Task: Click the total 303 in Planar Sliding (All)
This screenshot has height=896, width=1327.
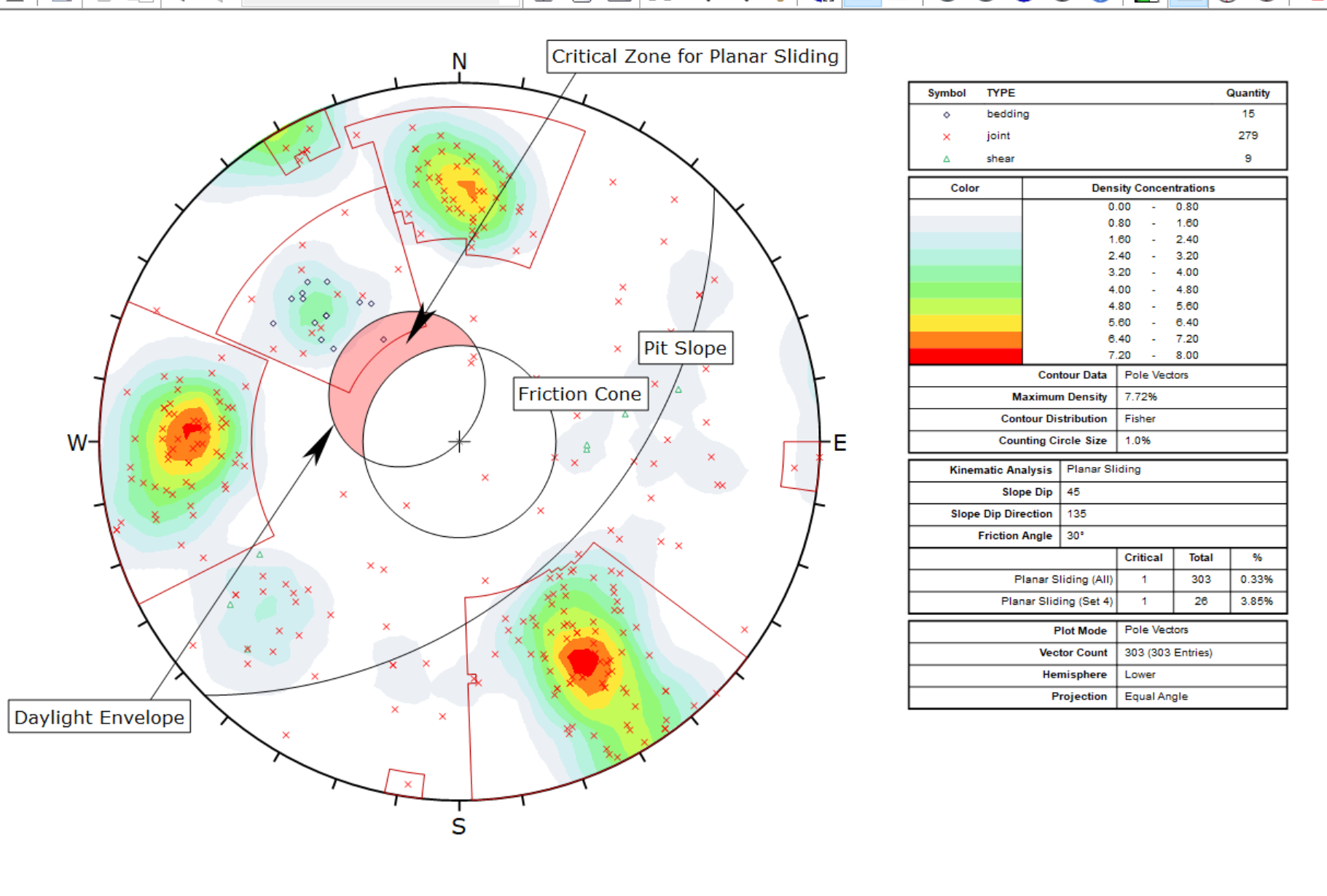Action: pyautogui.click(x=1200, y=579)
